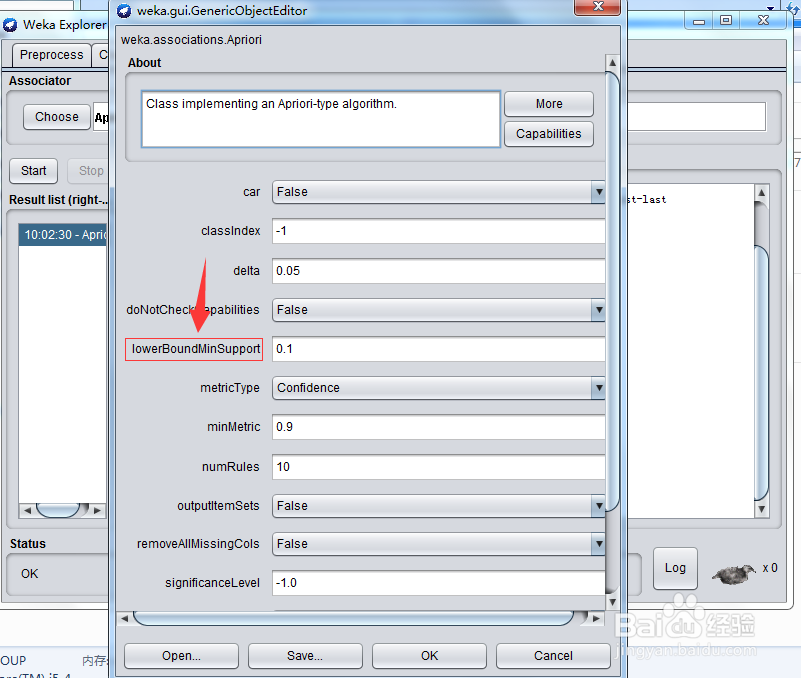Click output panel scrollbar up arrow in Explorer
Image resolution: width=801 pixels, height=678 pixels.
click(x=761, y=193)
